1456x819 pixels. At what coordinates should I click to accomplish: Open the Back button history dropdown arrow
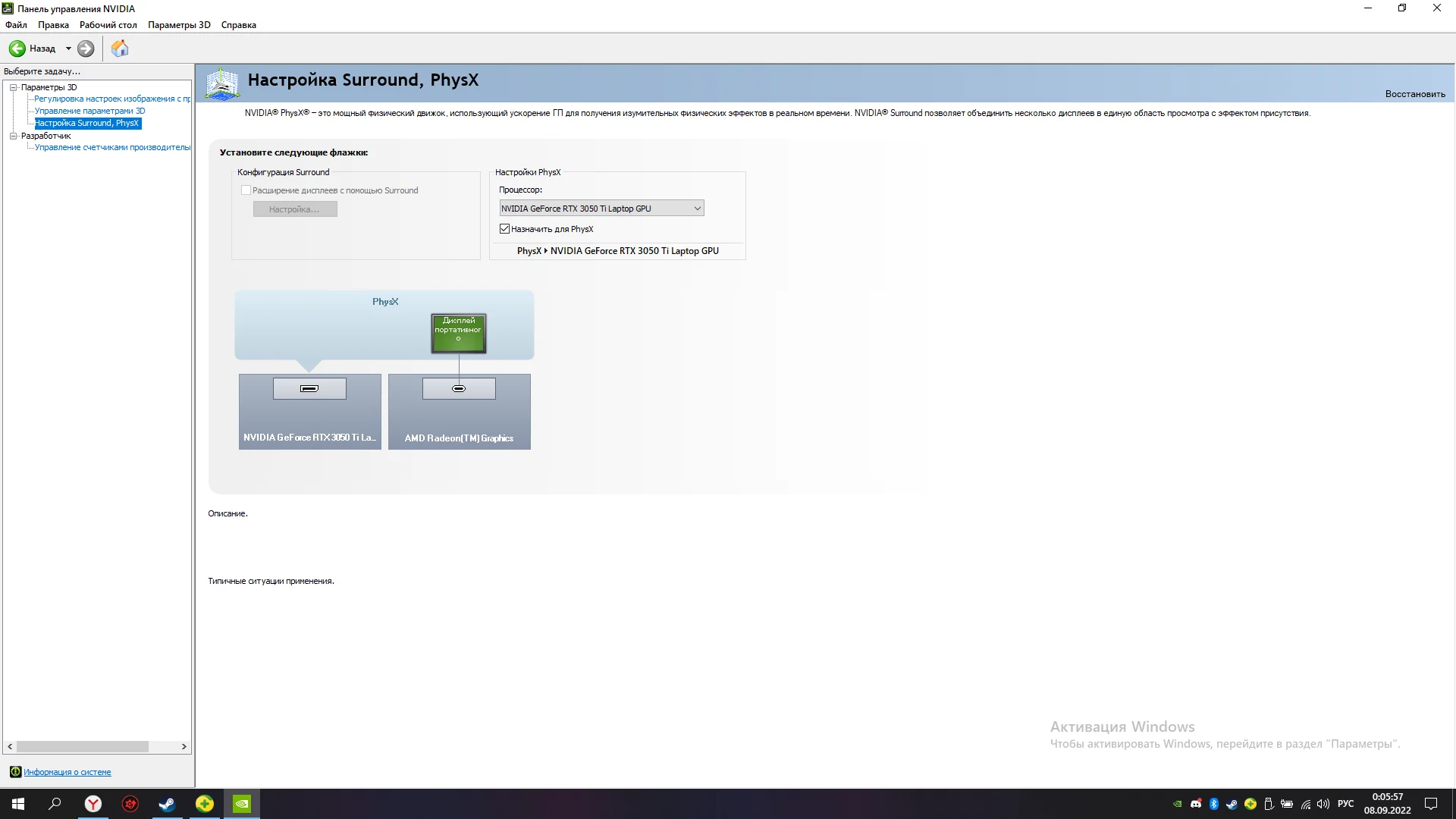[x=68, y=49]
